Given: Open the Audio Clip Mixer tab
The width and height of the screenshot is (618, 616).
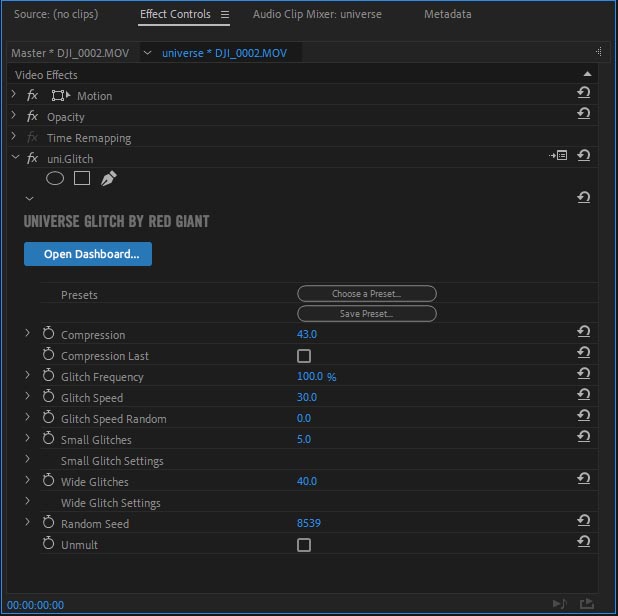Looking at the screenshot, I should click(317, 14).
